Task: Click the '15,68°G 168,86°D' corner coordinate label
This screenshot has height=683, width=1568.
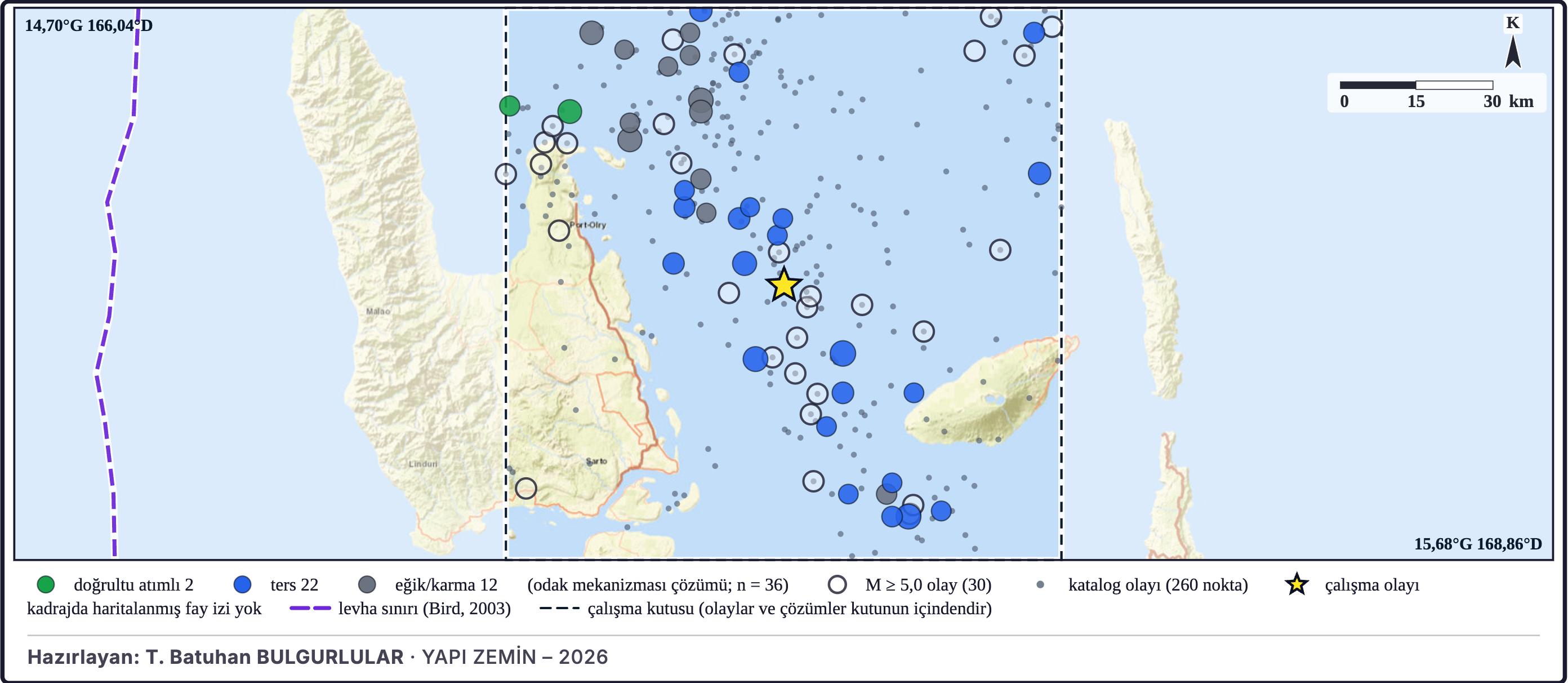Action: [1478, 543]
